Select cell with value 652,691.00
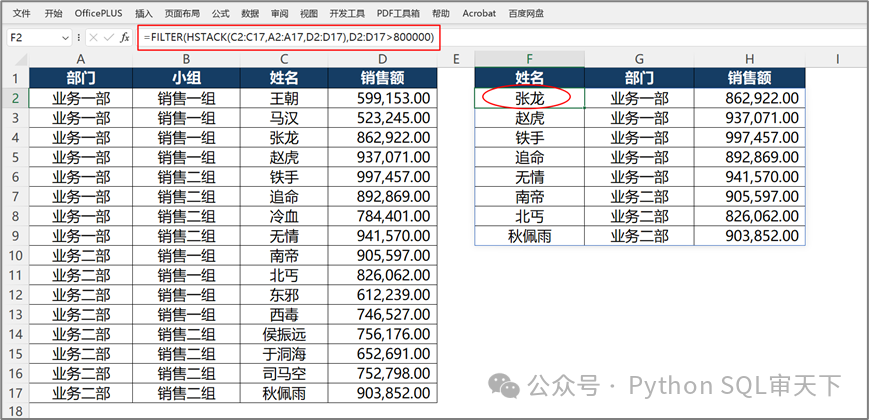869x420 pixels. click(382, 354)
